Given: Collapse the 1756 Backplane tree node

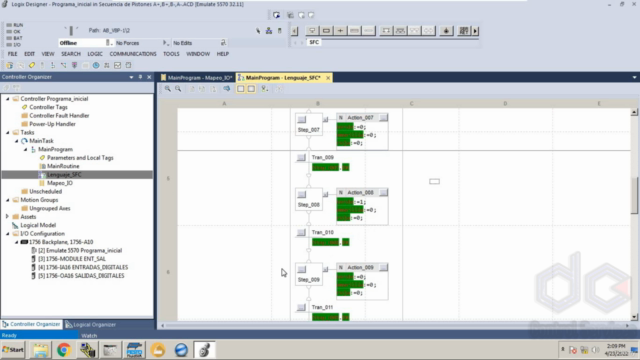Looking at the screenshot, I should pos(16,242).
